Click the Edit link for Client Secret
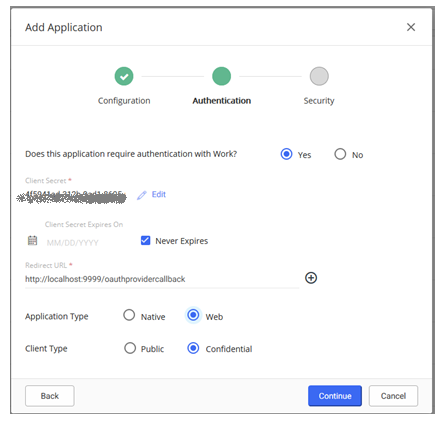This screenshot has height=421, width=440. [159, 194]
